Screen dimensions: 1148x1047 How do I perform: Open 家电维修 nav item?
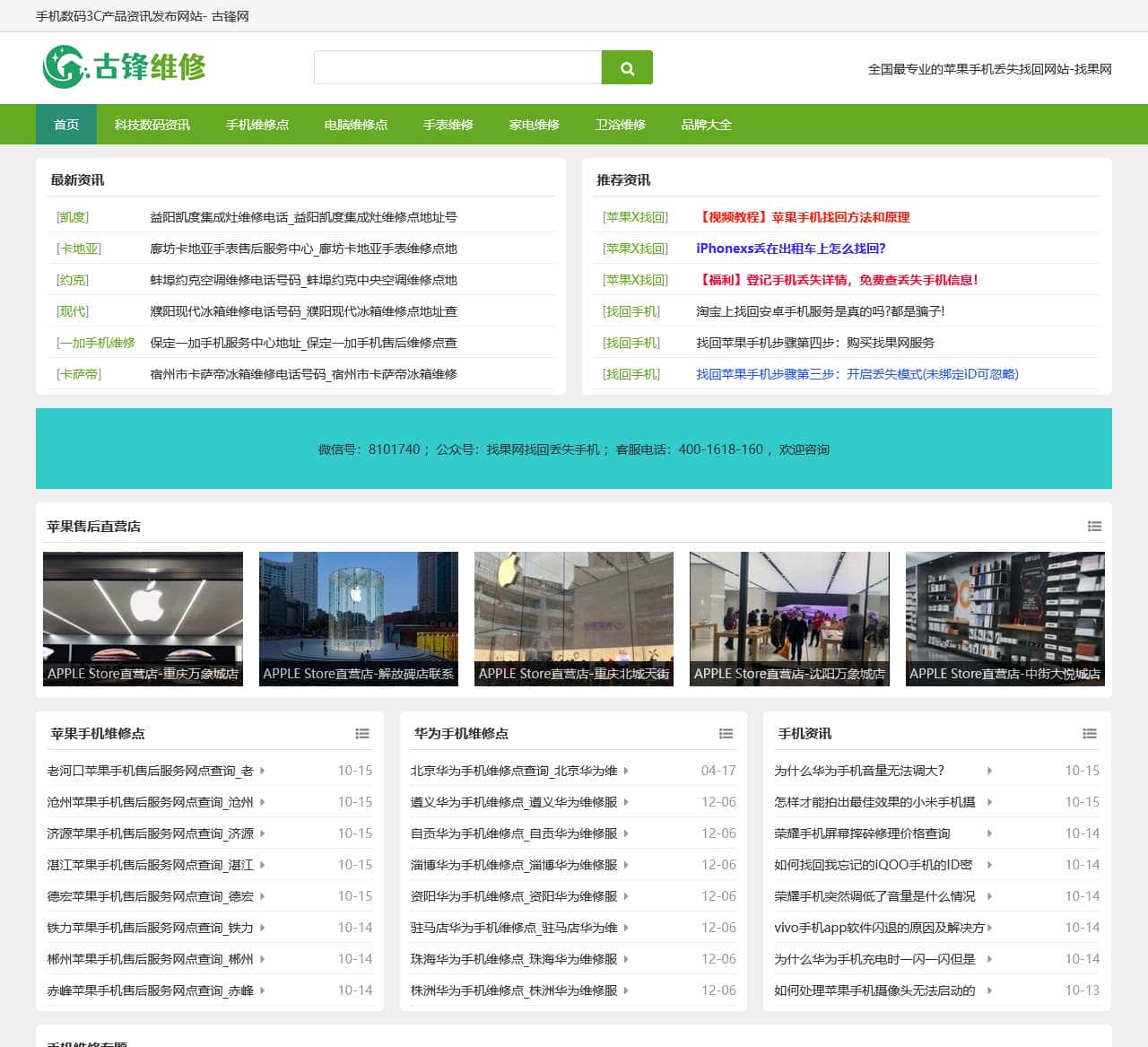535,125
